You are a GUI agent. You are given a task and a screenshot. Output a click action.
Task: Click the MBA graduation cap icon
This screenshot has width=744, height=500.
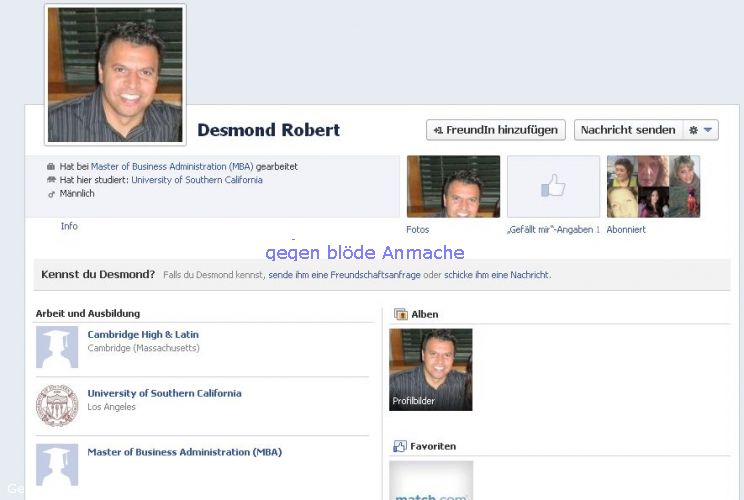(57, 464)
